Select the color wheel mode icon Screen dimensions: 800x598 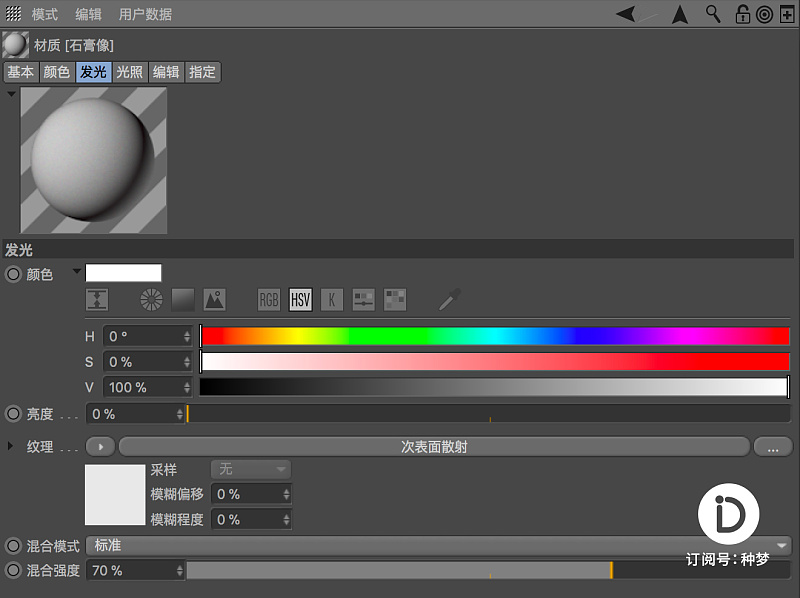pos(152,300)
